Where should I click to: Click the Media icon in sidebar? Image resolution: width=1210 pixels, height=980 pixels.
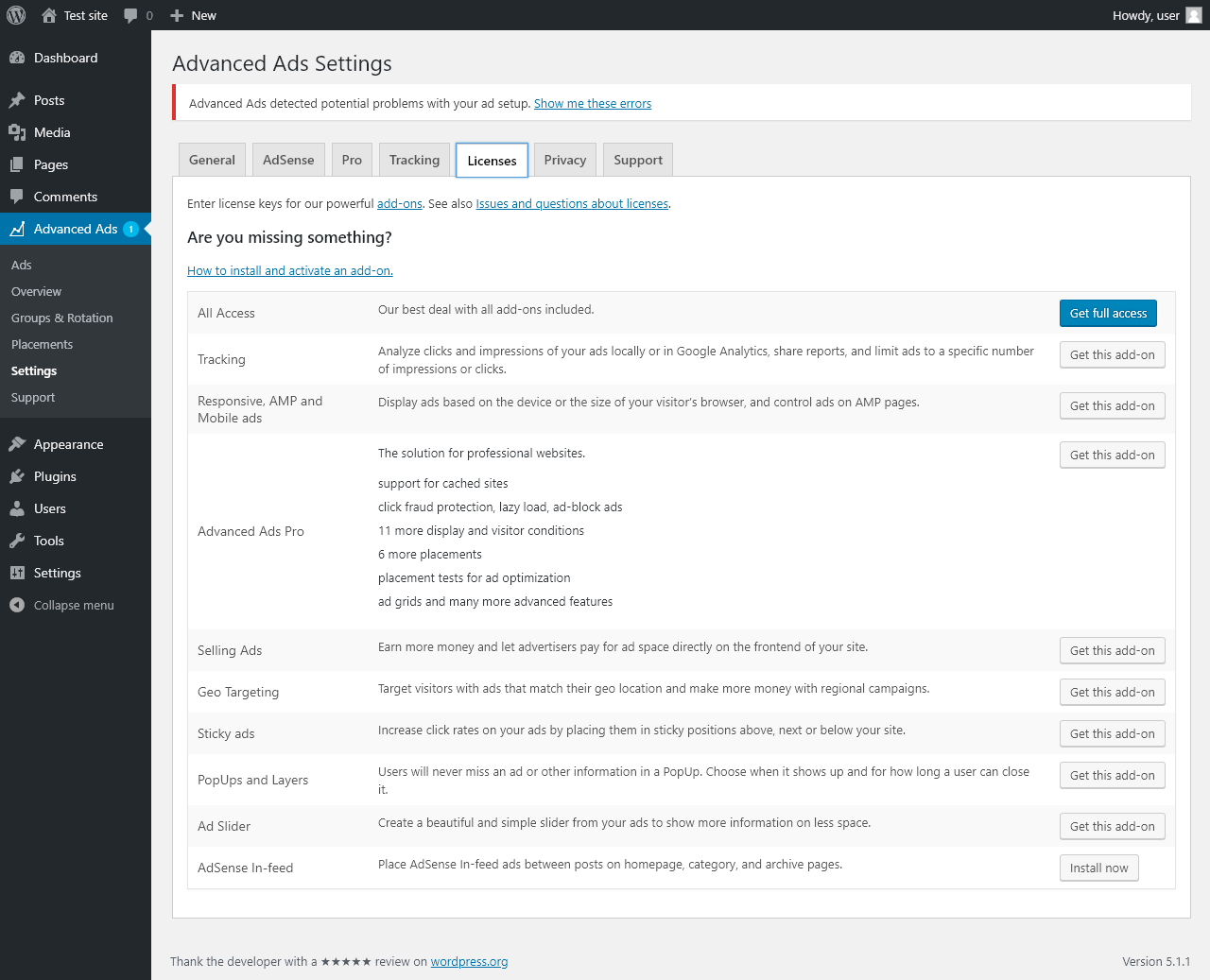coord(17,132)
